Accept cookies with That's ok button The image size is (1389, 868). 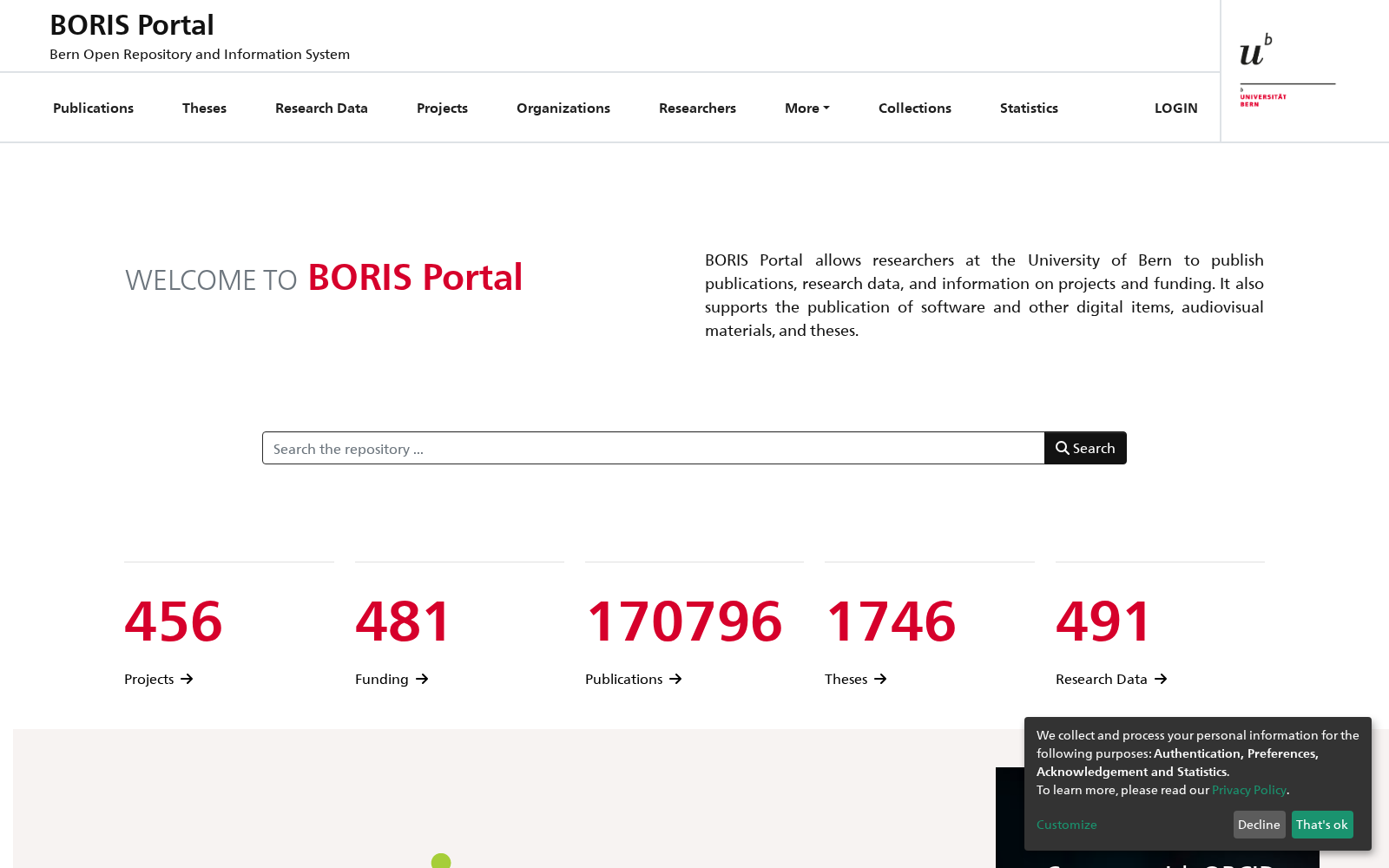click(1322, 825)
